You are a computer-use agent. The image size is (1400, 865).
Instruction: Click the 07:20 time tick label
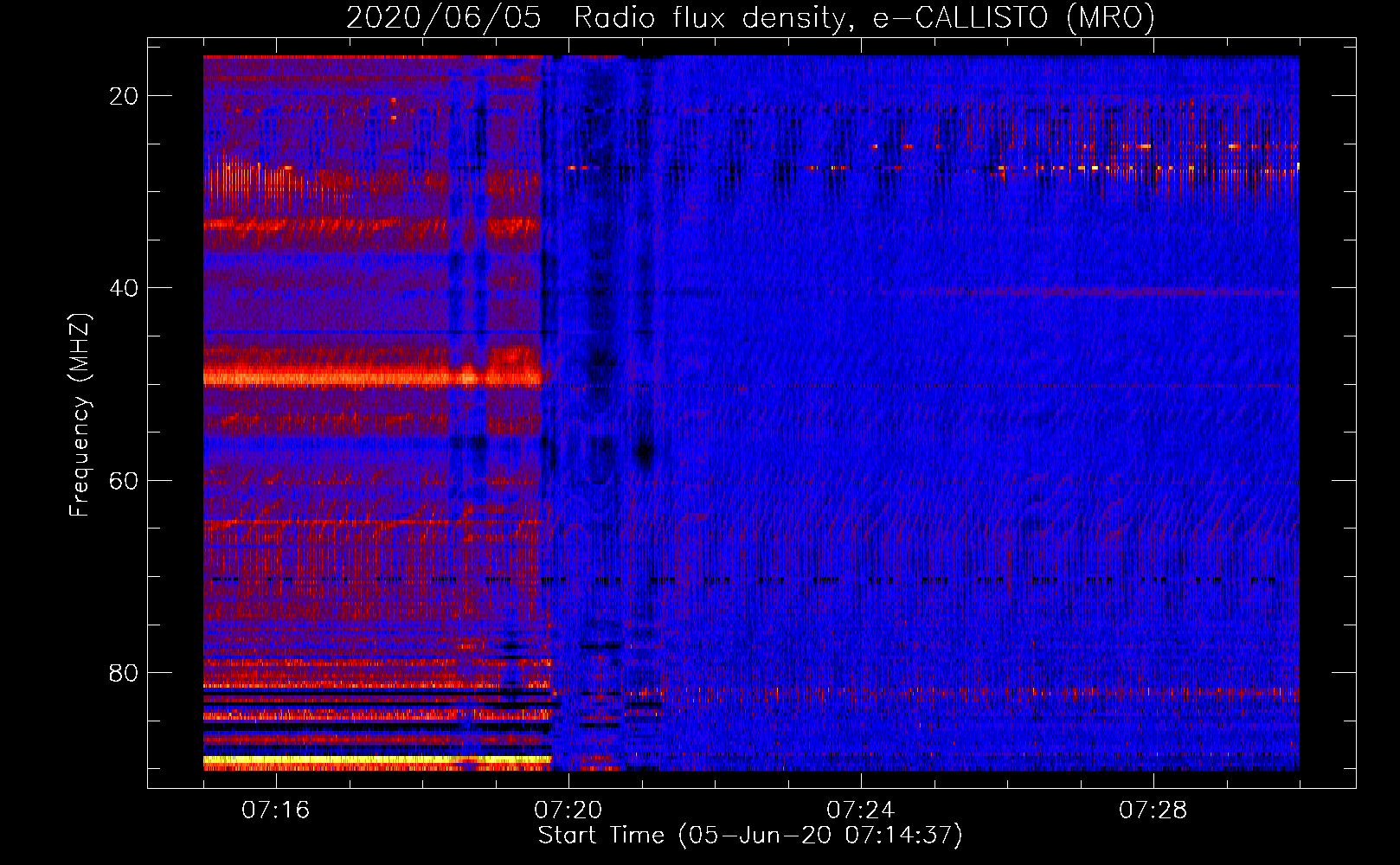coord(568,811)
